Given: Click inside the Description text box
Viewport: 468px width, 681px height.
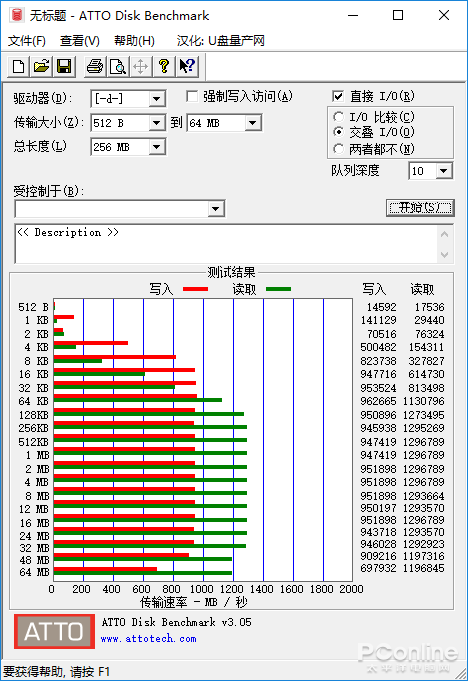Looking at the screenshot, I should [226, 244].
